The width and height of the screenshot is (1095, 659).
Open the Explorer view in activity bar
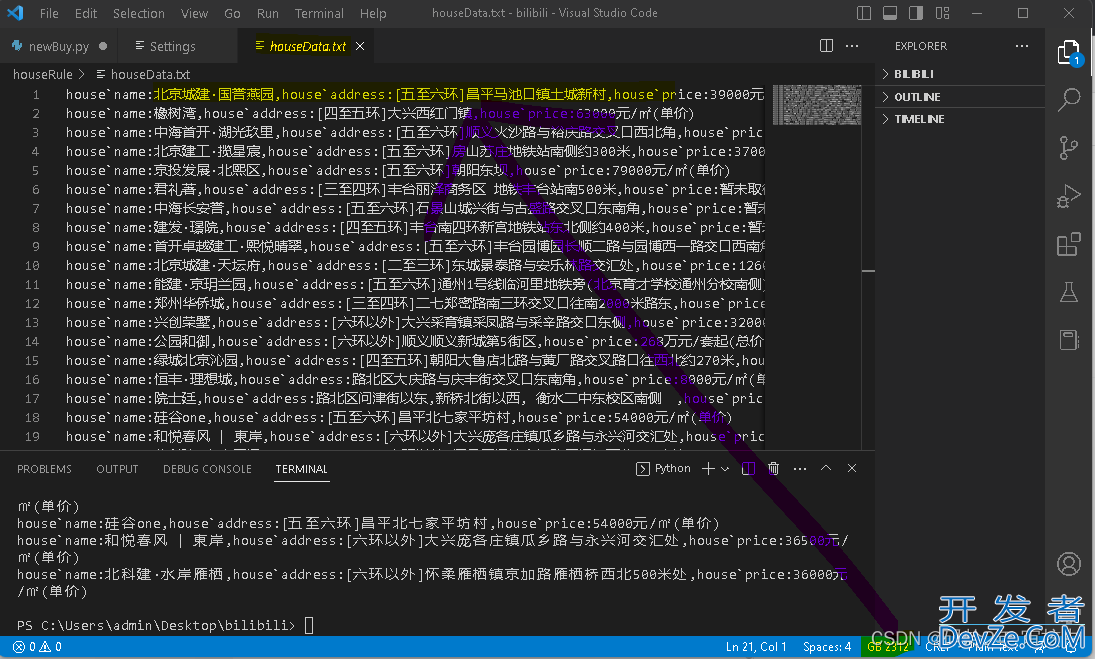(x=1068, y=52)
